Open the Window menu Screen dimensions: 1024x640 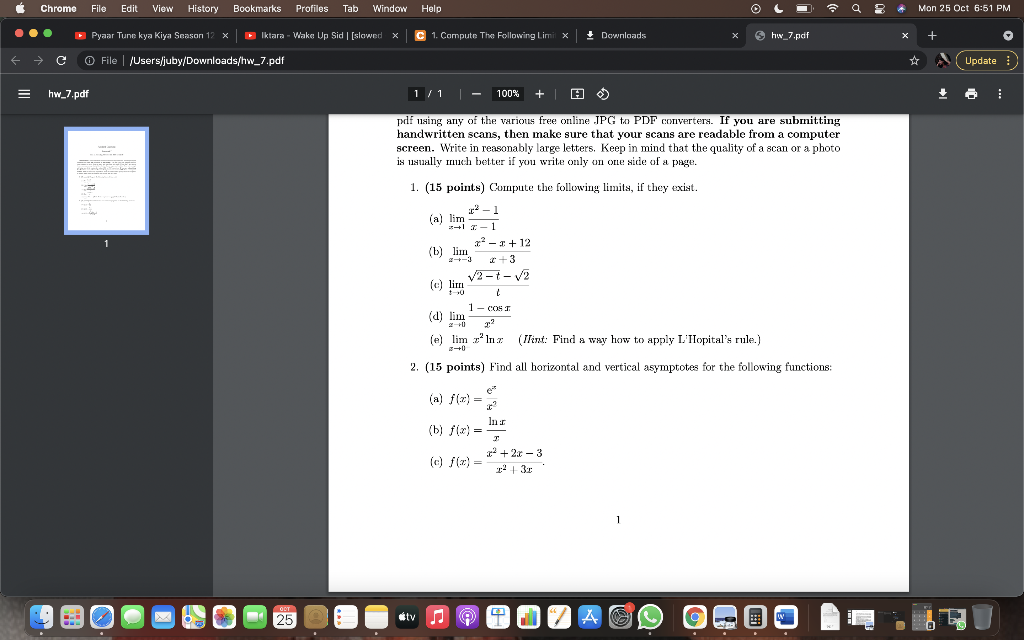tap(390, 8)
